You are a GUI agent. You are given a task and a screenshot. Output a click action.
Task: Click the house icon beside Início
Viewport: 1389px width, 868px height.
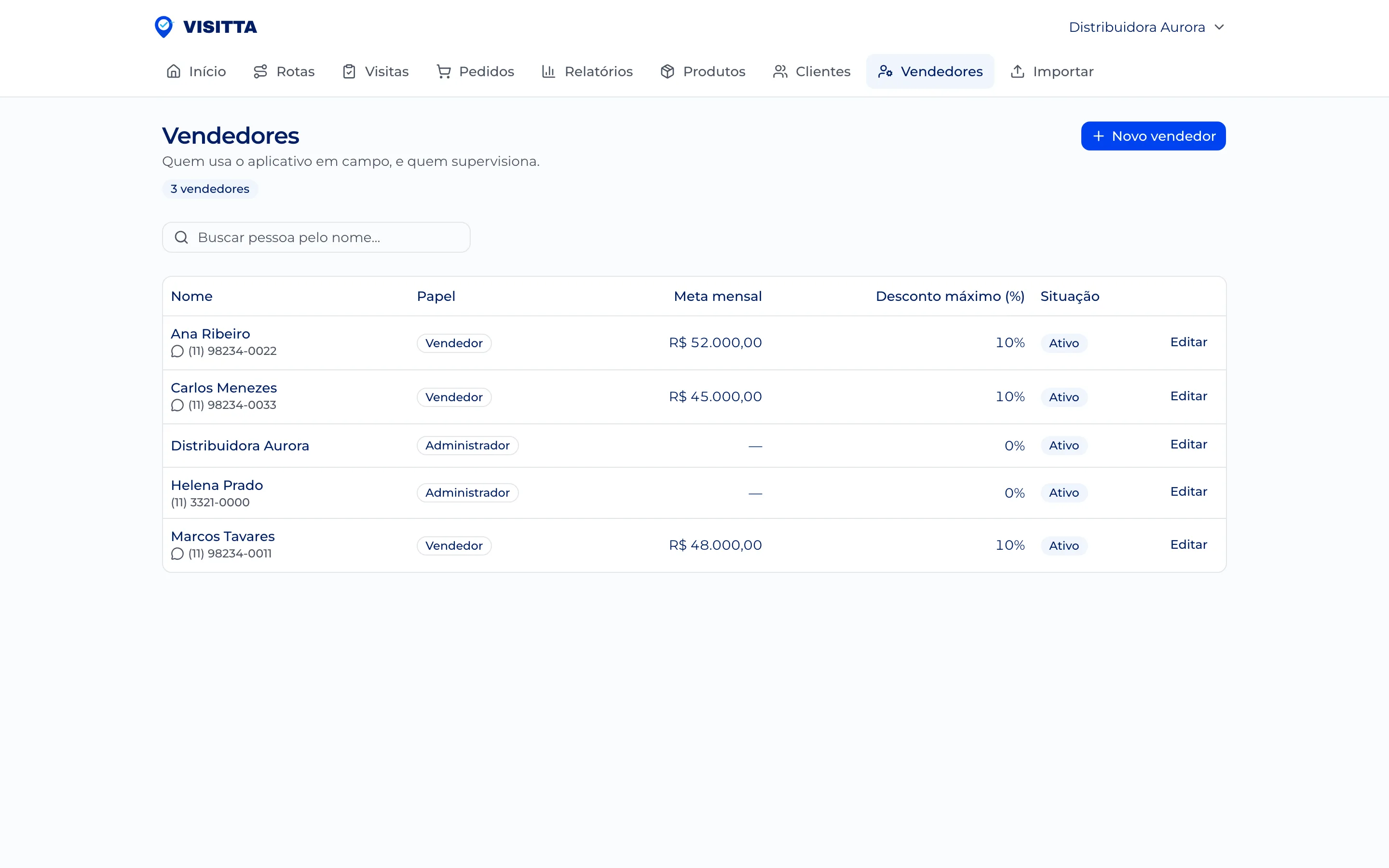(173, 71)
